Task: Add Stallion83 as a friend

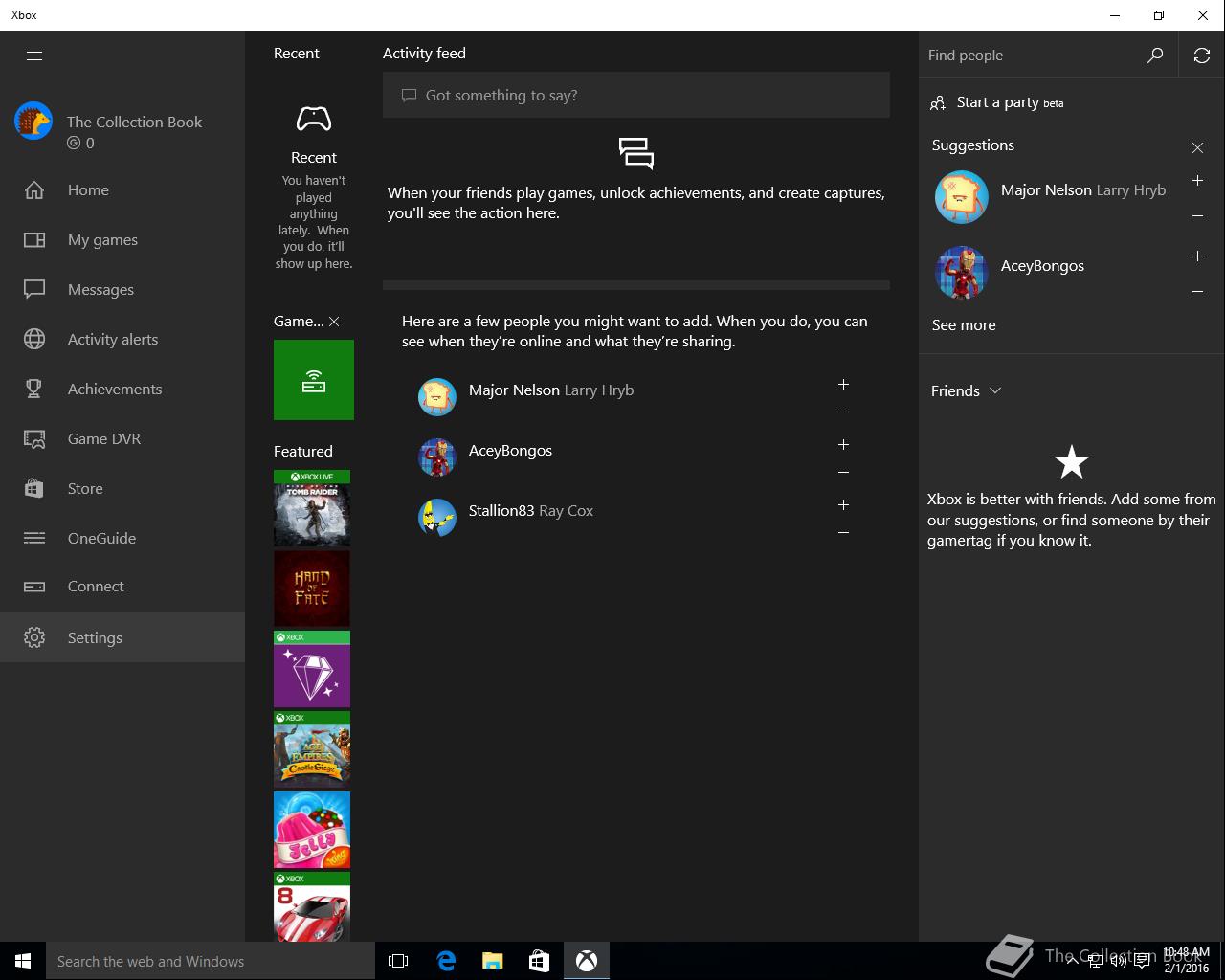Action: [843, 504]
